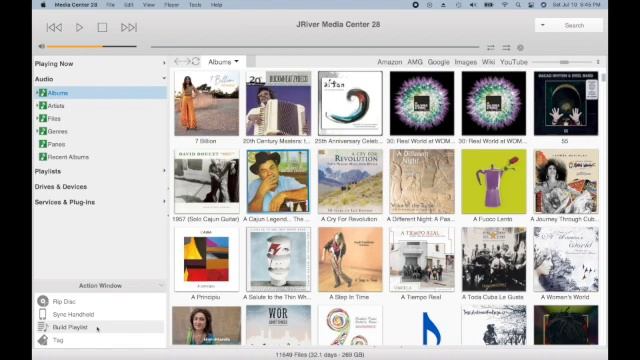Open DSP settings round icon
The height and width of the screenshot is (360, 640).
tap(520, 48)
